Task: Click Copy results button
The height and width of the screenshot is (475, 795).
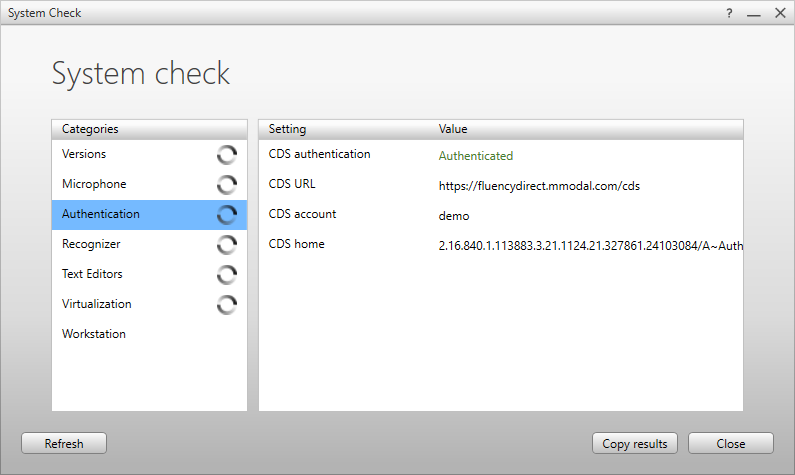Action: click(635, 443)
